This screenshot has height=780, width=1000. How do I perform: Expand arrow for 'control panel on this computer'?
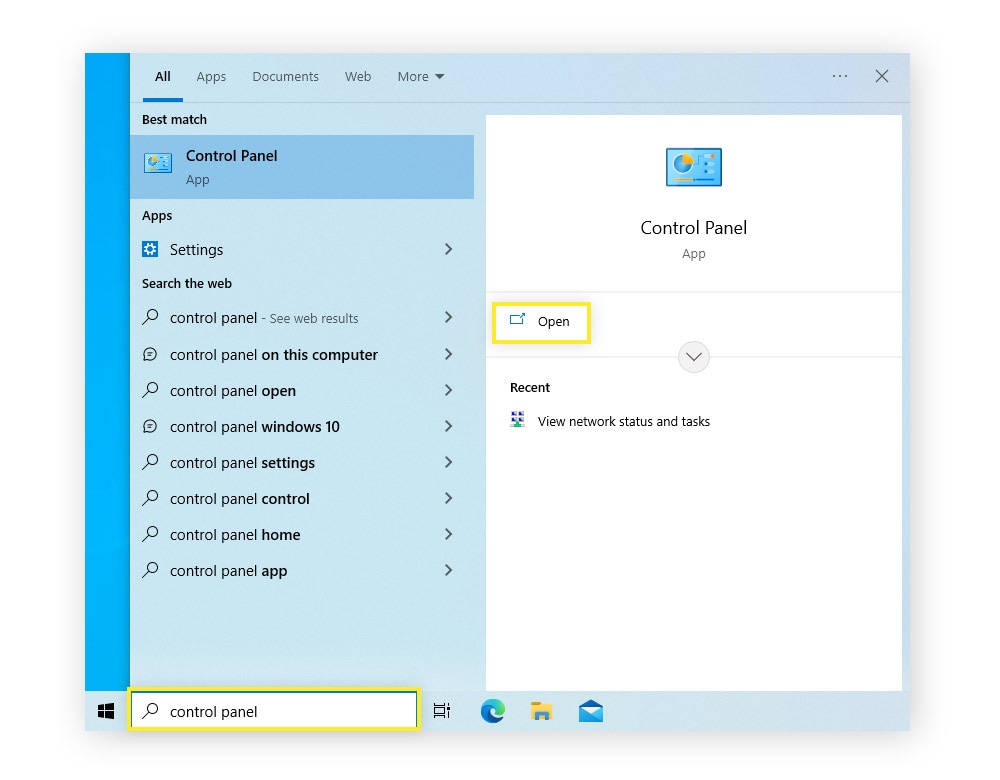(448, 354)
